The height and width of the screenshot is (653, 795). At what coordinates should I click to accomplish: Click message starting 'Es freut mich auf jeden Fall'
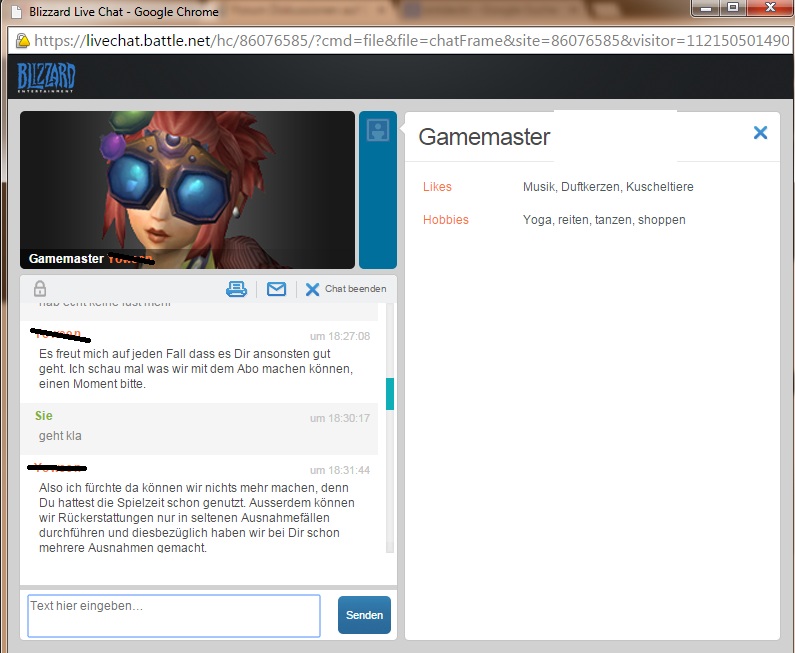[196, 369]
